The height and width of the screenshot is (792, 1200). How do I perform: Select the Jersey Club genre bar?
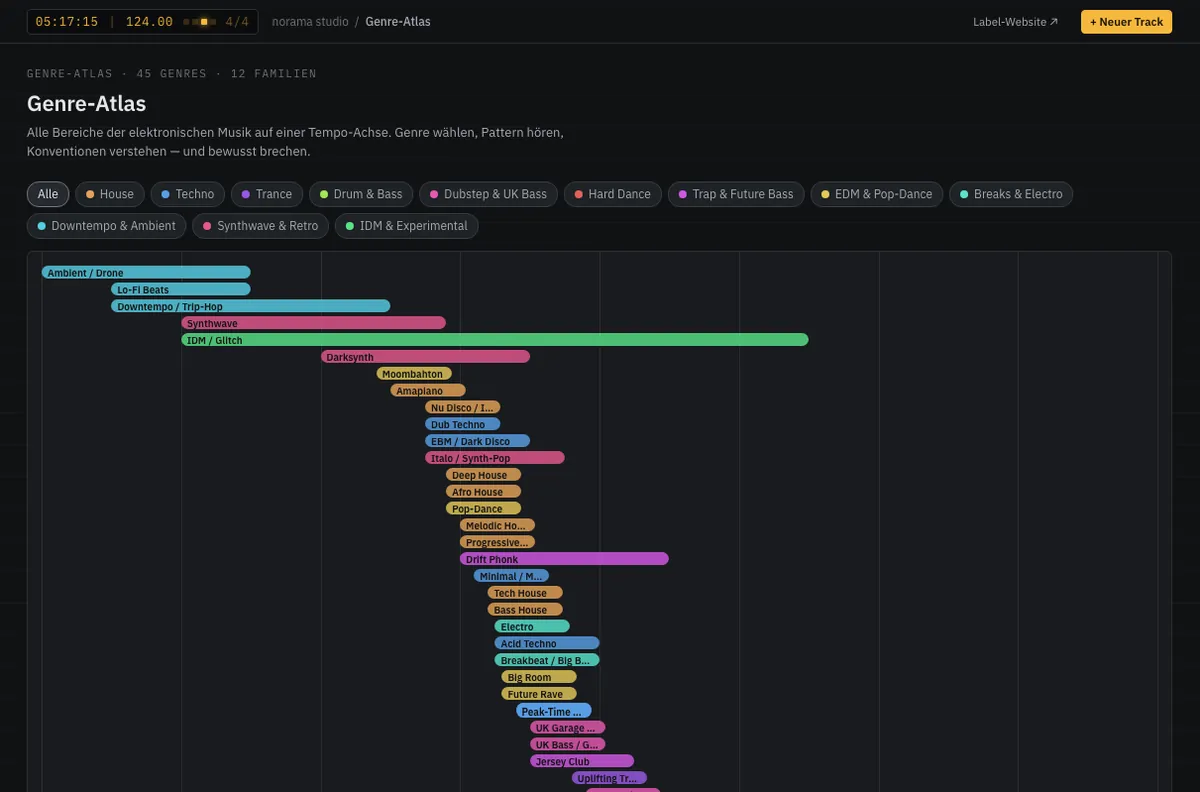pos(582,762)
